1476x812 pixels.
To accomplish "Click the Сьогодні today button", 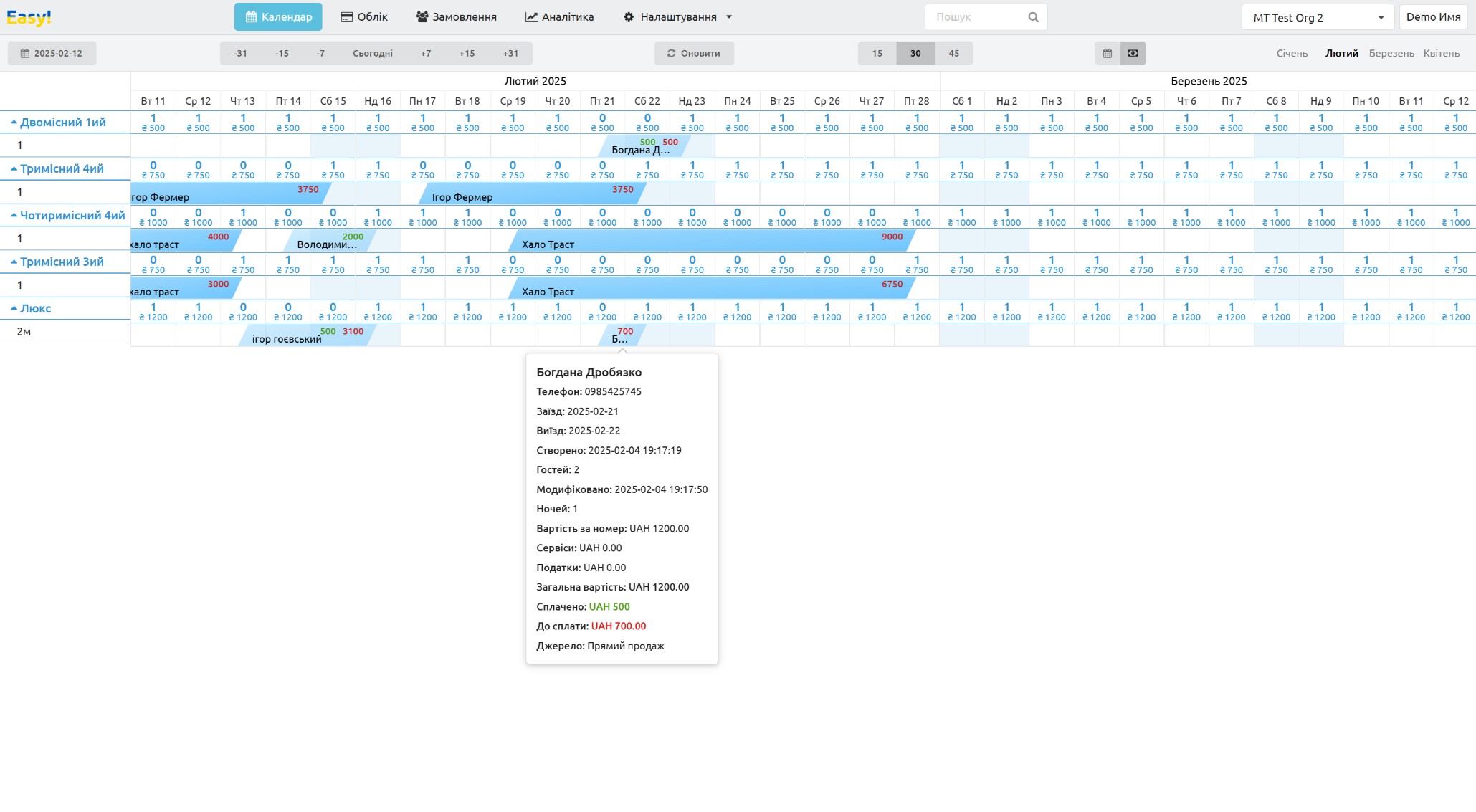I will coord(372,53).
